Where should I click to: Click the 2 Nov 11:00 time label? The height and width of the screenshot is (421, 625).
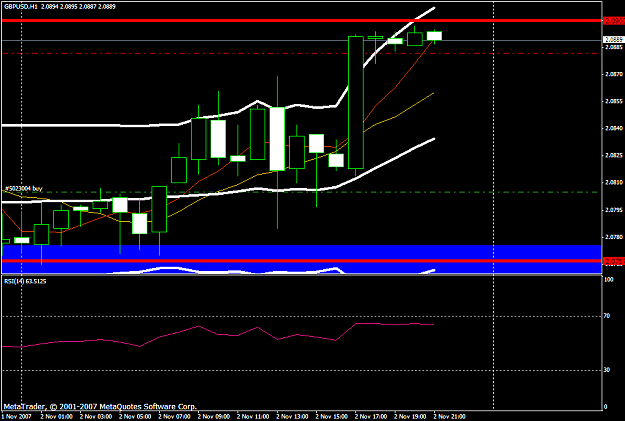(253, 417)
